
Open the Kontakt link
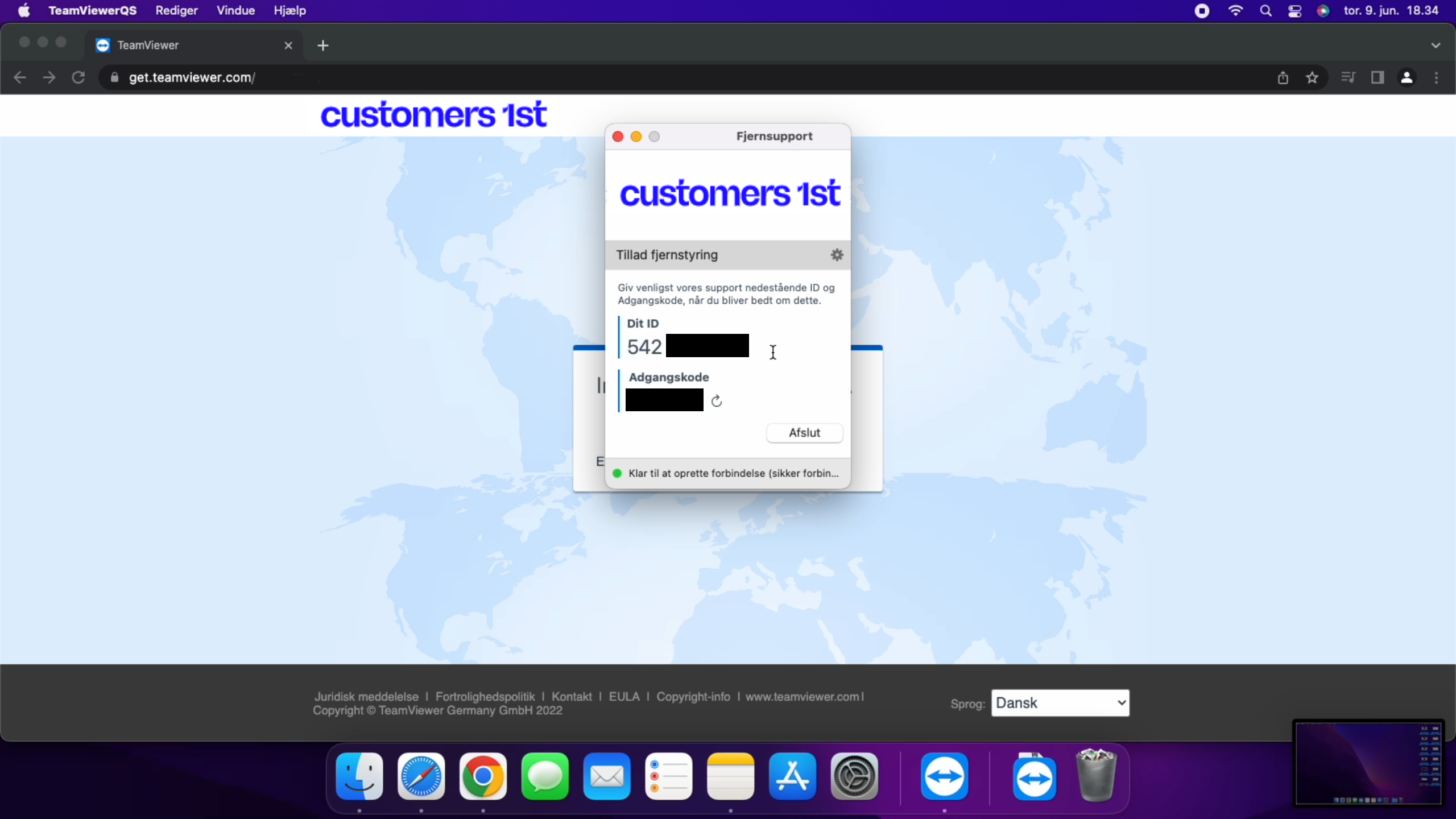click(572, 697)
